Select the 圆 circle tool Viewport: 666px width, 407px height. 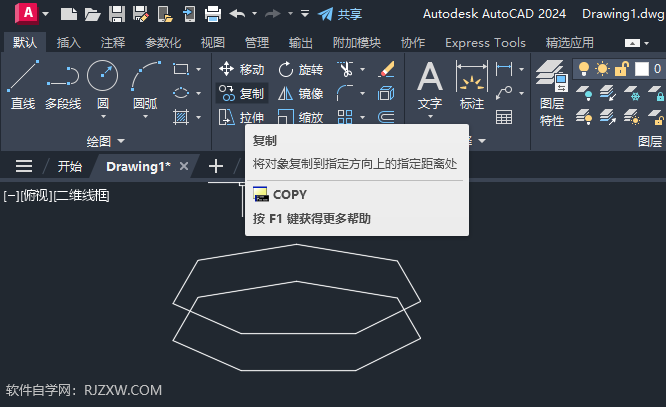pos(102,83)
